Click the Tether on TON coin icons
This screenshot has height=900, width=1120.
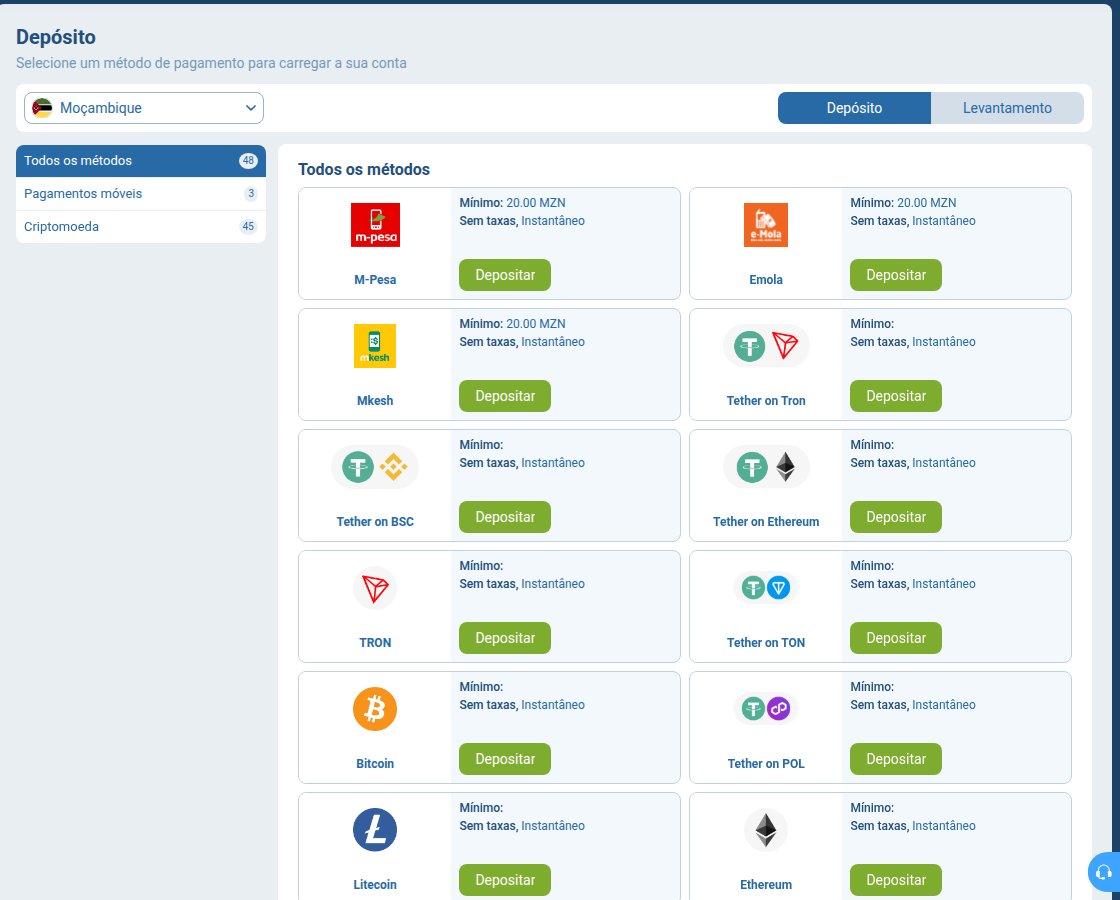pos(766,589)
